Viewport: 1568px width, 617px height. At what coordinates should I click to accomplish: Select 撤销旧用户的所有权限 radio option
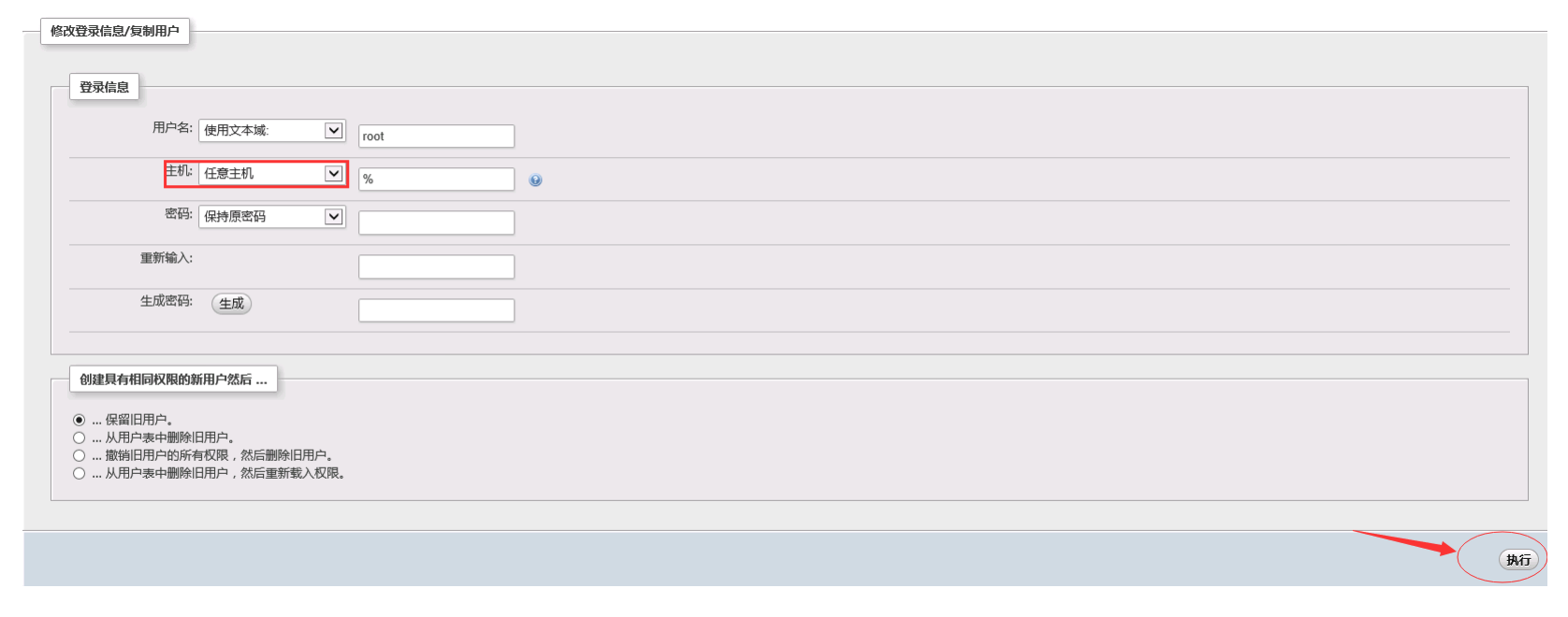coord(80,455)
